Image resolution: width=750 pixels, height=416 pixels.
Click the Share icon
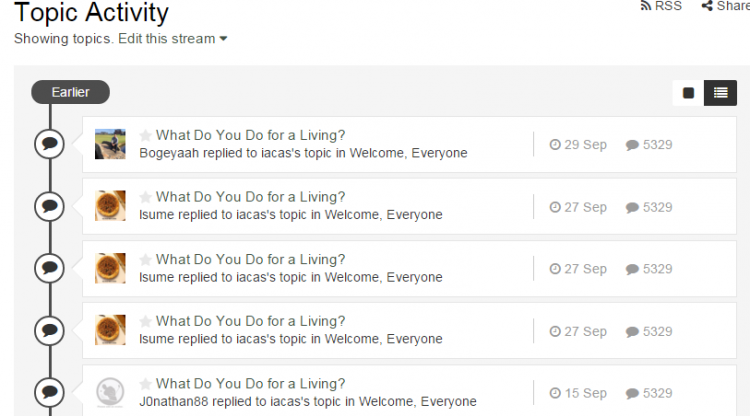point(707,6)
